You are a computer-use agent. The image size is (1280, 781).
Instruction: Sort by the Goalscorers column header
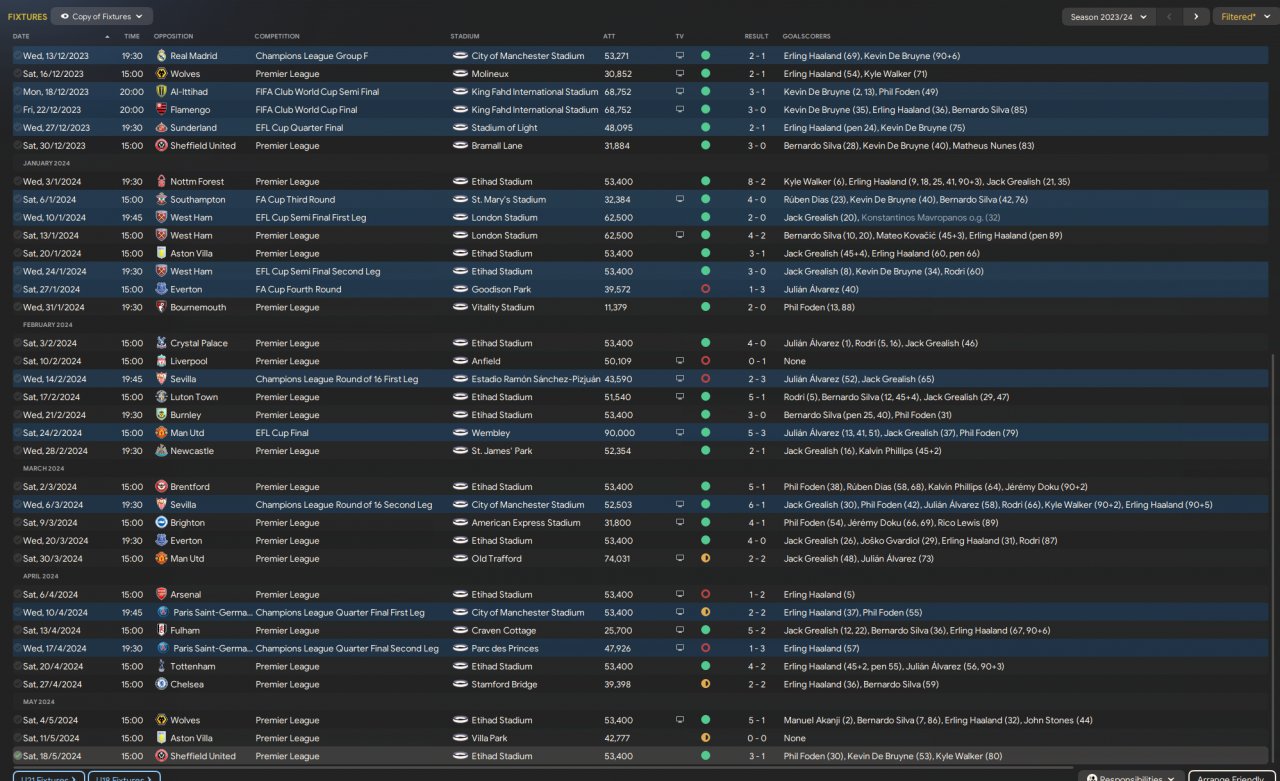(x=807, y=37)
